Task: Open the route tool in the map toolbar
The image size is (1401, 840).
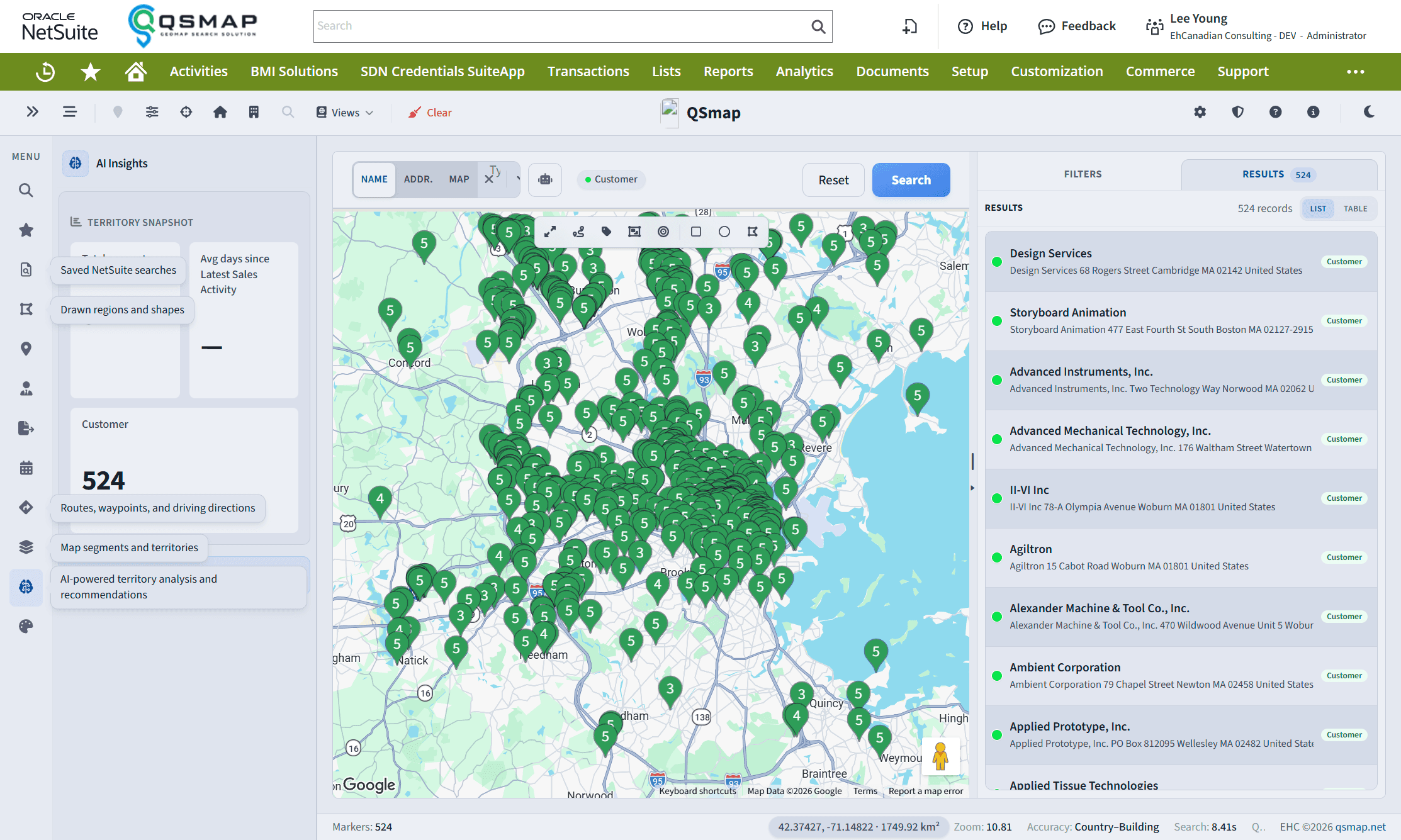Action: (x=578, y=232)
